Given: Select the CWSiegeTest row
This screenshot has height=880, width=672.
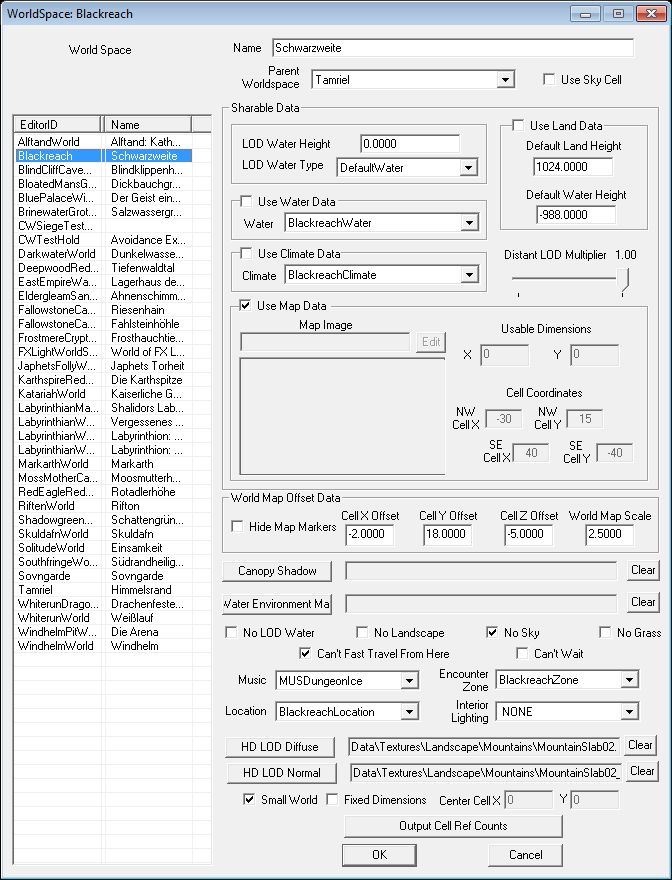Looking at the screenshot, I should 55,226.
